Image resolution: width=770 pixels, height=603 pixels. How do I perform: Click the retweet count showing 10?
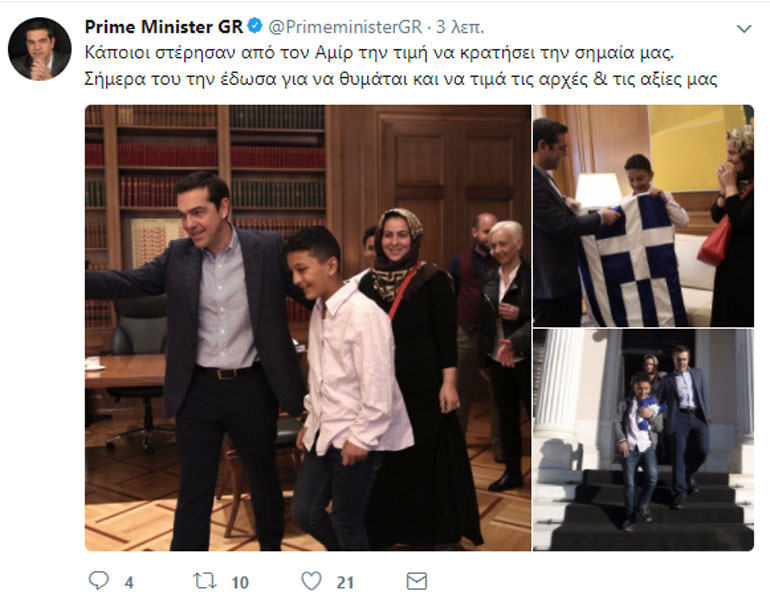click(x=239, y=581)
